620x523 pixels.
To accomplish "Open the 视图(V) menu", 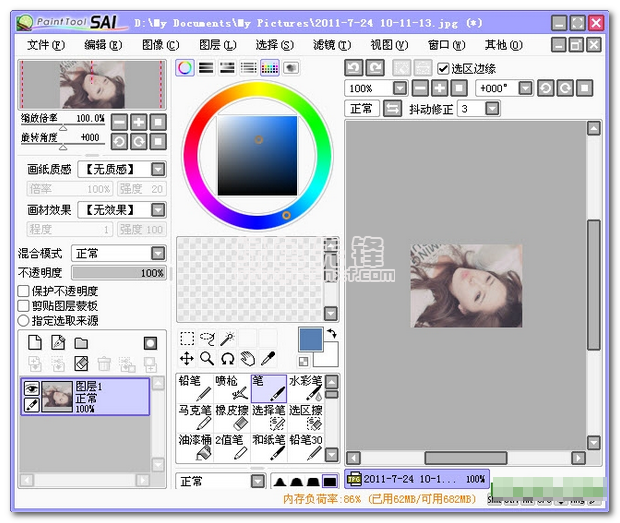I will click(x=389, y=45).
